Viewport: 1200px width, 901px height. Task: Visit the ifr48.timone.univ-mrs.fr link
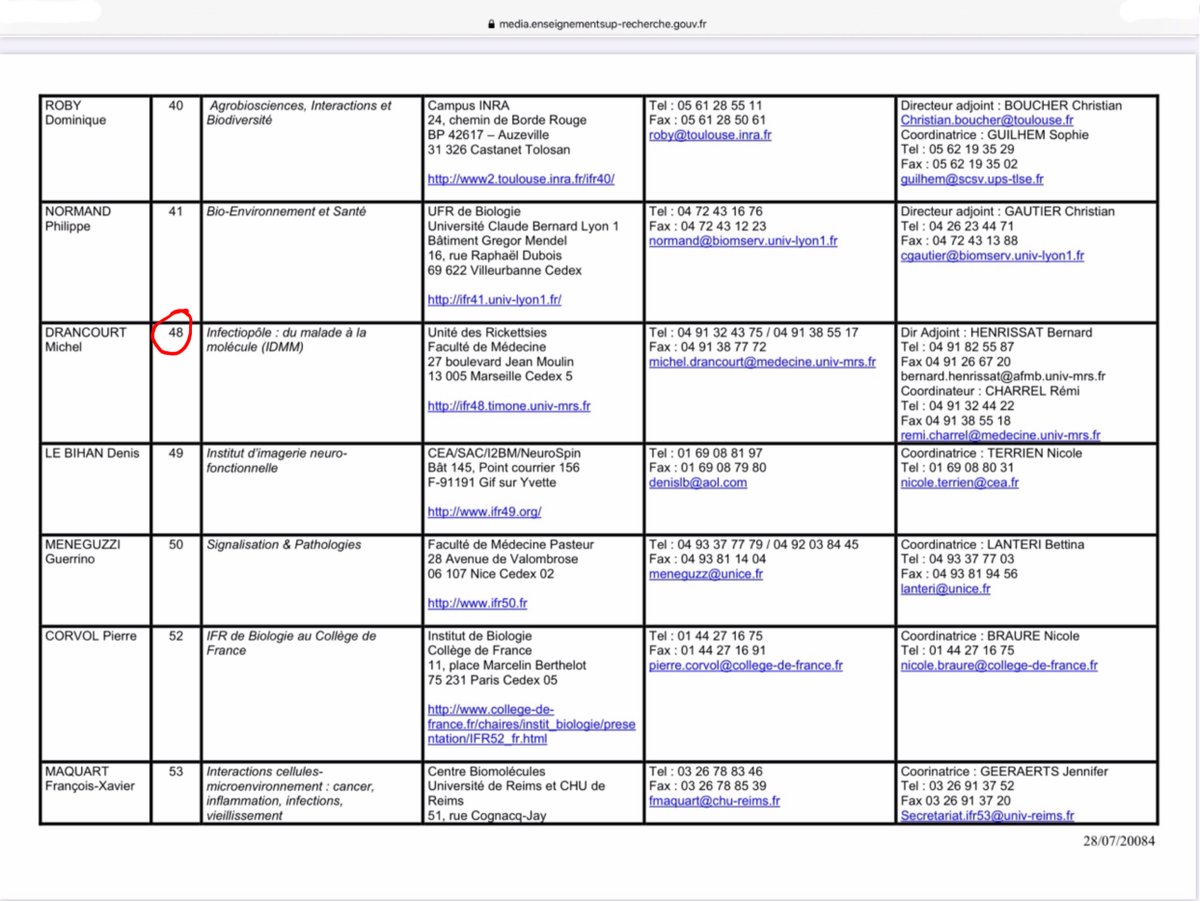[509, 406]
